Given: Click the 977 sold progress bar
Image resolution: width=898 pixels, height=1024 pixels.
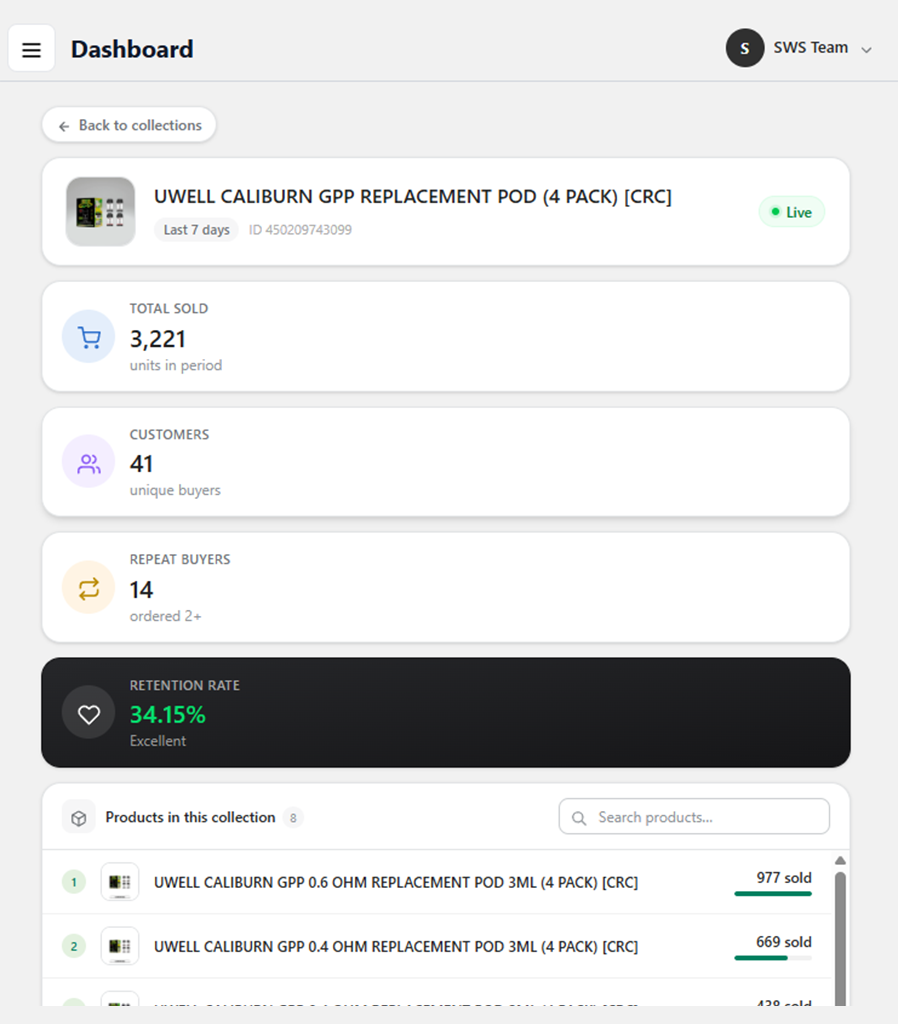Looking at the screenshot, I should point(773,893).
